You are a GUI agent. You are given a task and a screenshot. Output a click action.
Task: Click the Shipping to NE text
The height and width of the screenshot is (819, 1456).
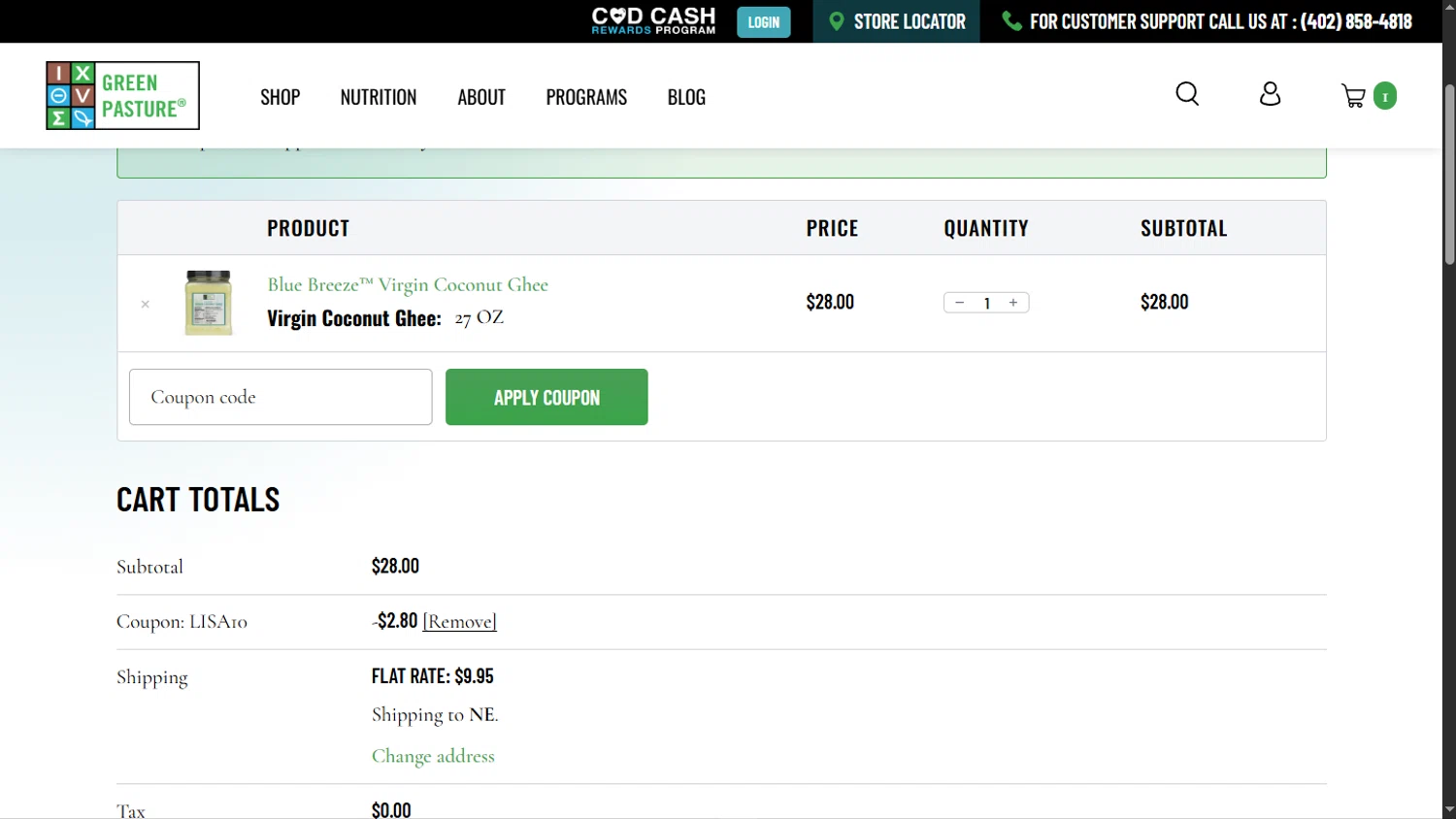tap(435, 715)
